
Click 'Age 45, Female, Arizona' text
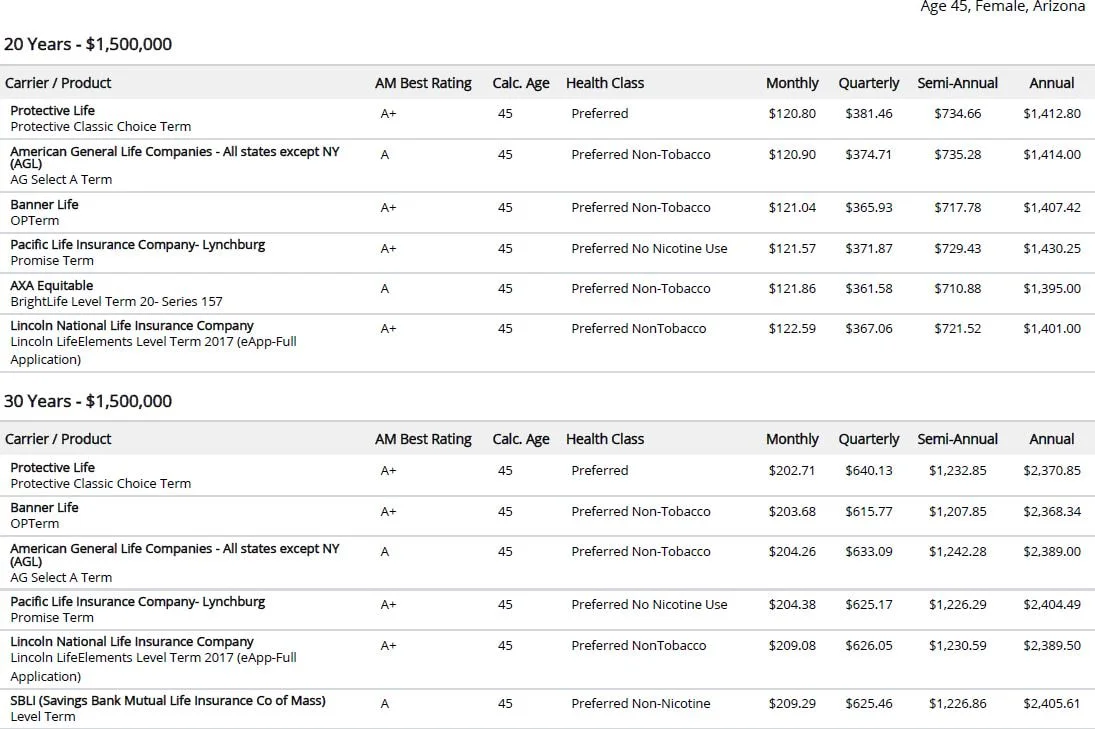pyautogui.click(x=1002, y=6)
